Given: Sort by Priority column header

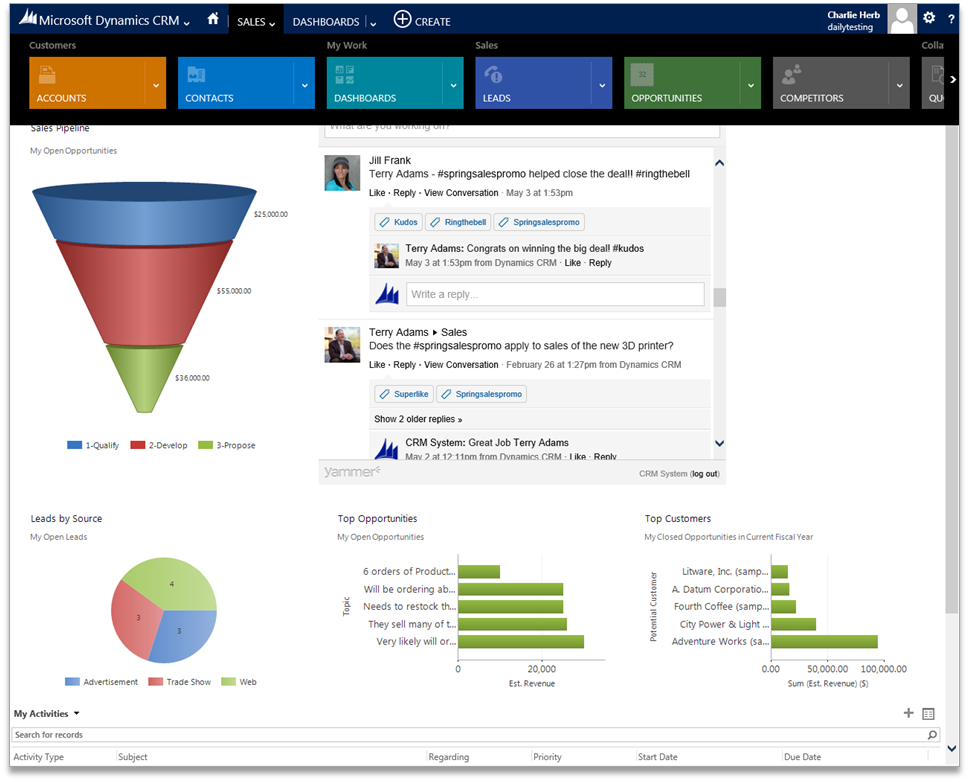Looking at the screenshot, I should coord(548,757).
